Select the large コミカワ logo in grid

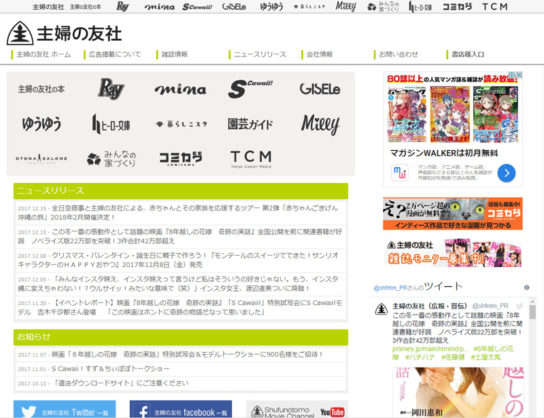coord(180,159)
